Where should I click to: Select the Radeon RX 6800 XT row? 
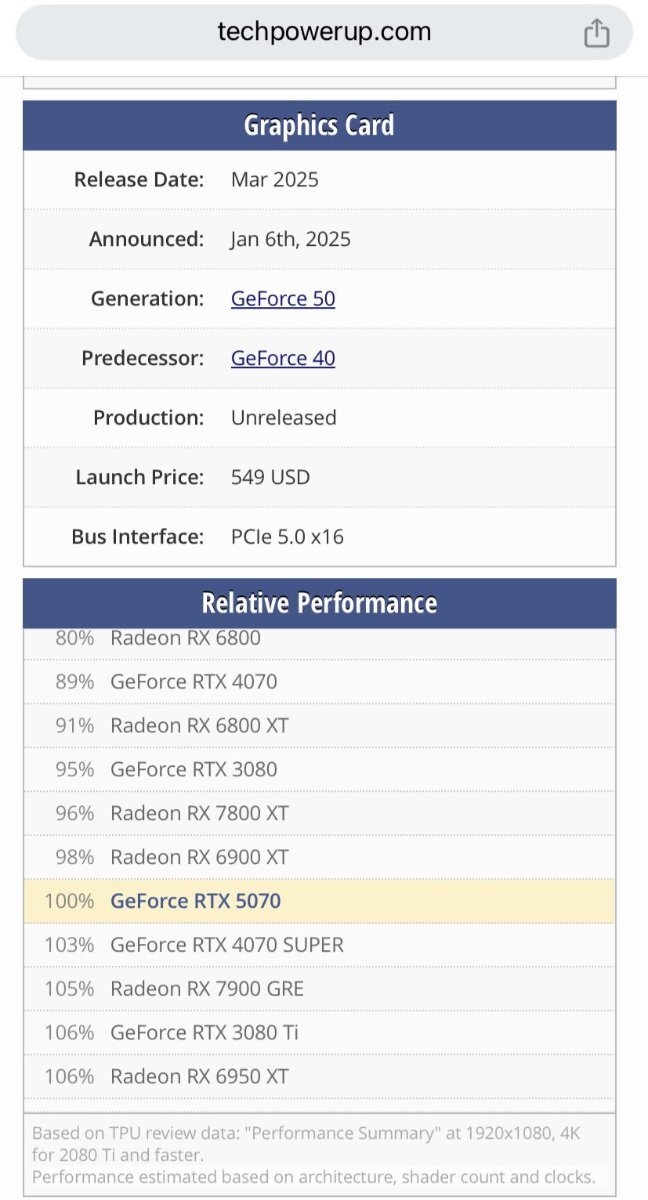click(x=320, y=726)
